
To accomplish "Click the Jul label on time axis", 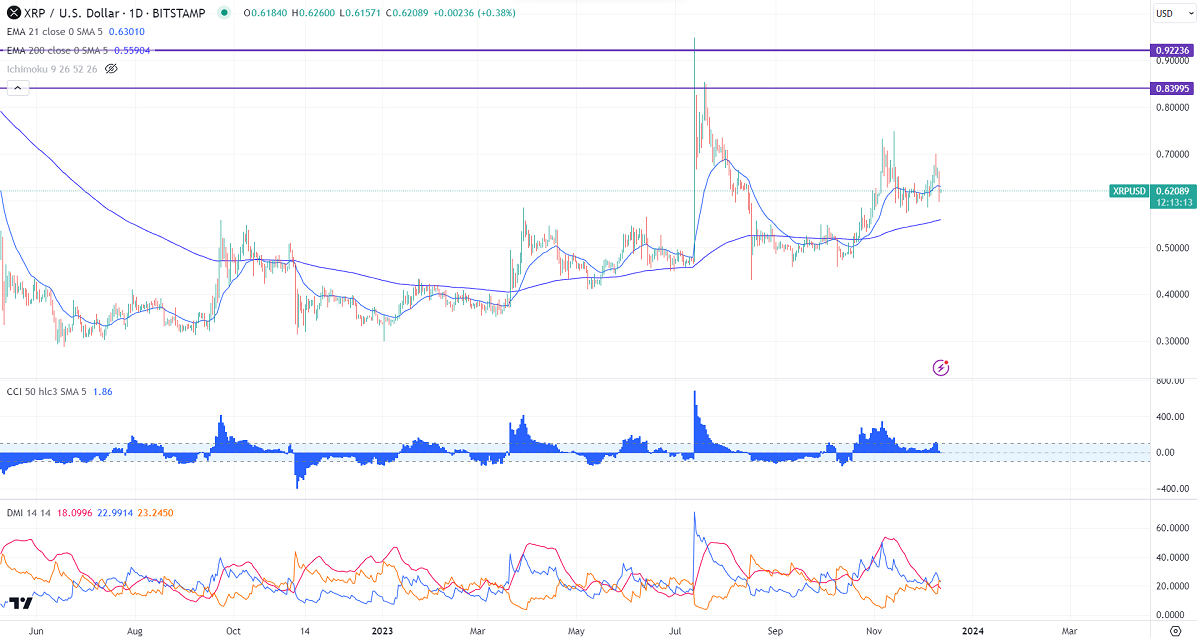I will (x=675, y=631).
